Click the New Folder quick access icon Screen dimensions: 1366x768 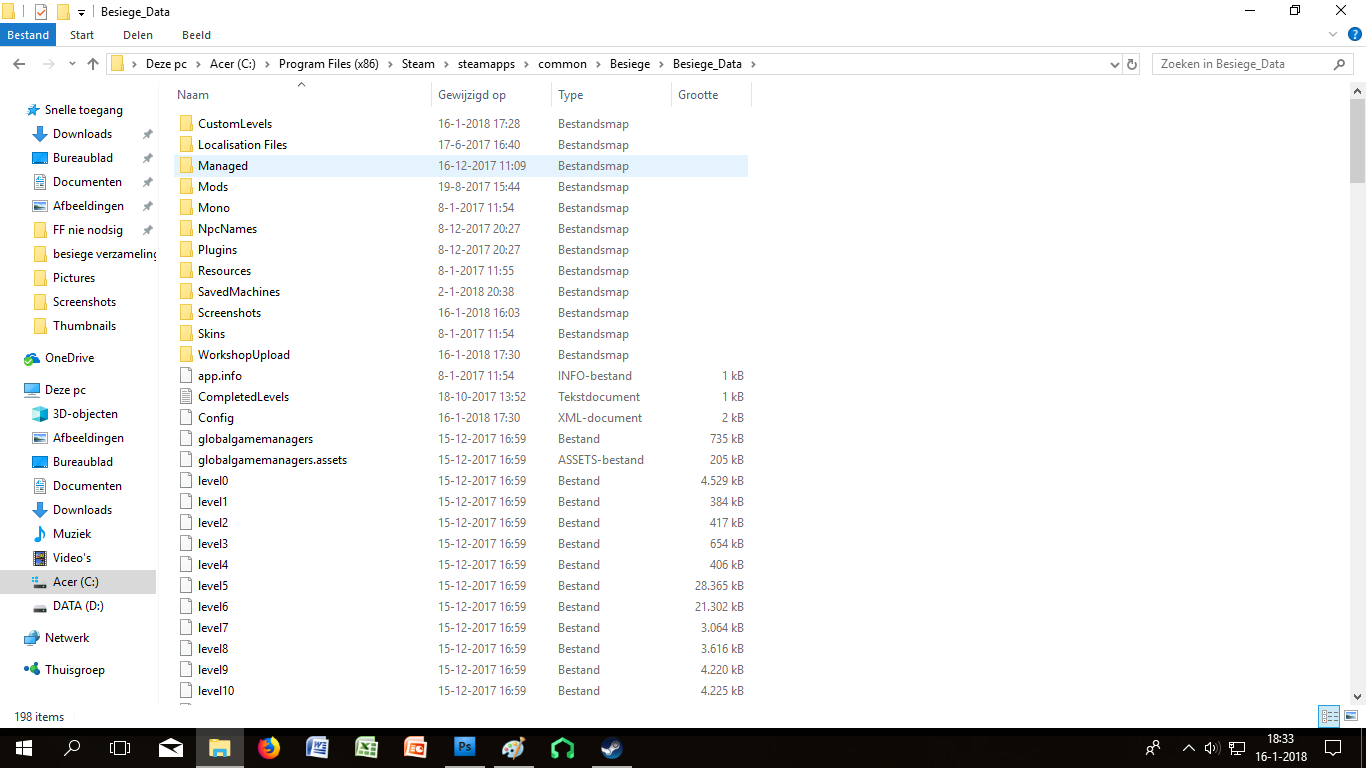pos(63,12)
